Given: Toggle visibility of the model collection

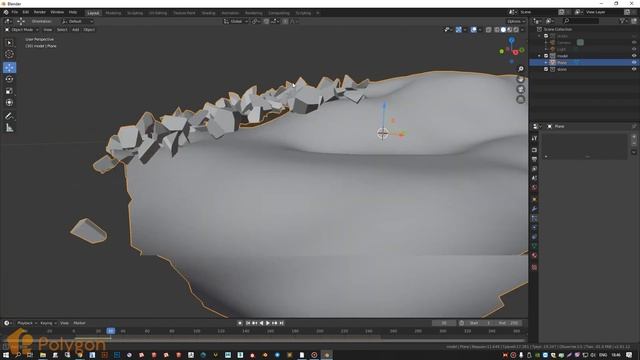Looking at the screenshot, I should coord(634,56).
